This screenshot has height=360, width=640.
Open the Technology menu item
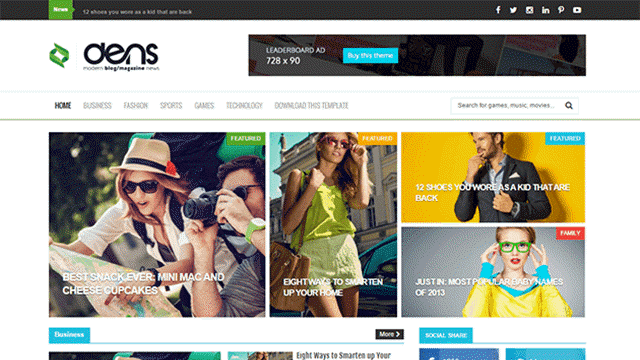click(x=244, y=106)
